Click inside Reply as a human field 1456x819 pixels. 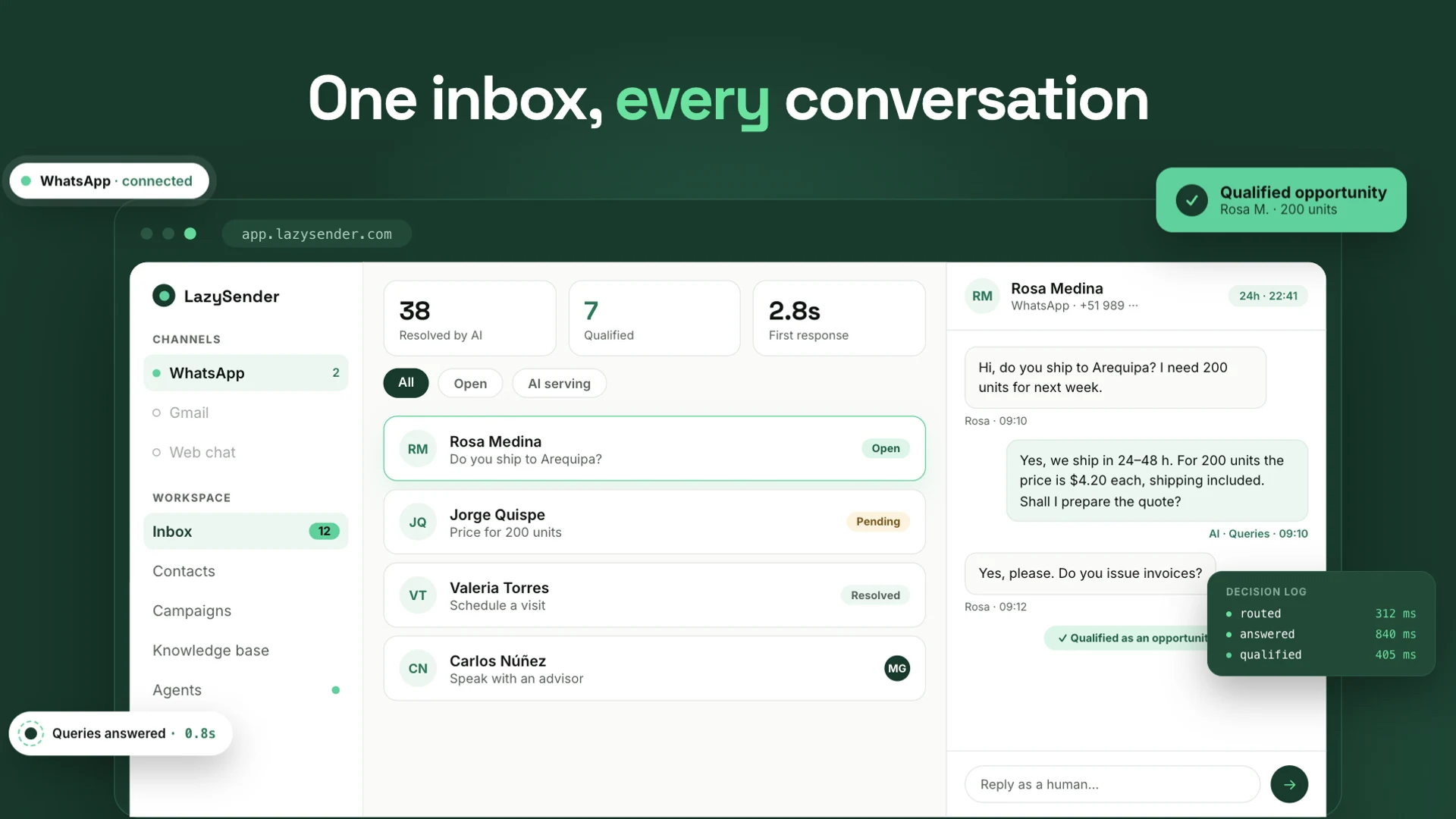pos(1112,784)
